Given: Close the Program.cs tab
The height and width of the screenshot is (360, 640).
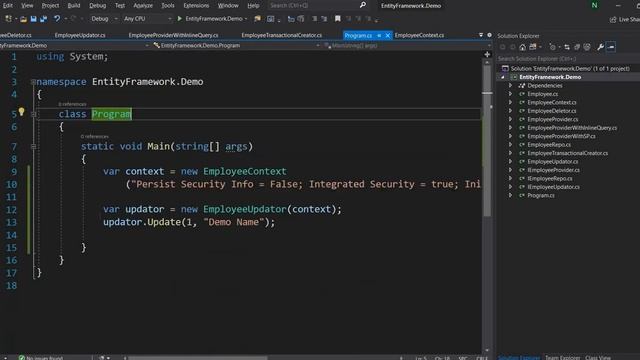Looking at the screenshot, I should 387,36.
